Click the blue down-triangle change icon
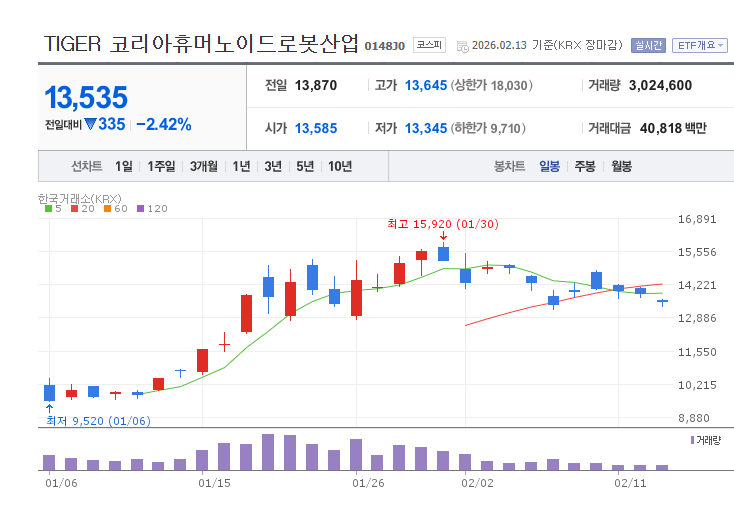 pyautogui.click(x=90, y=124)
